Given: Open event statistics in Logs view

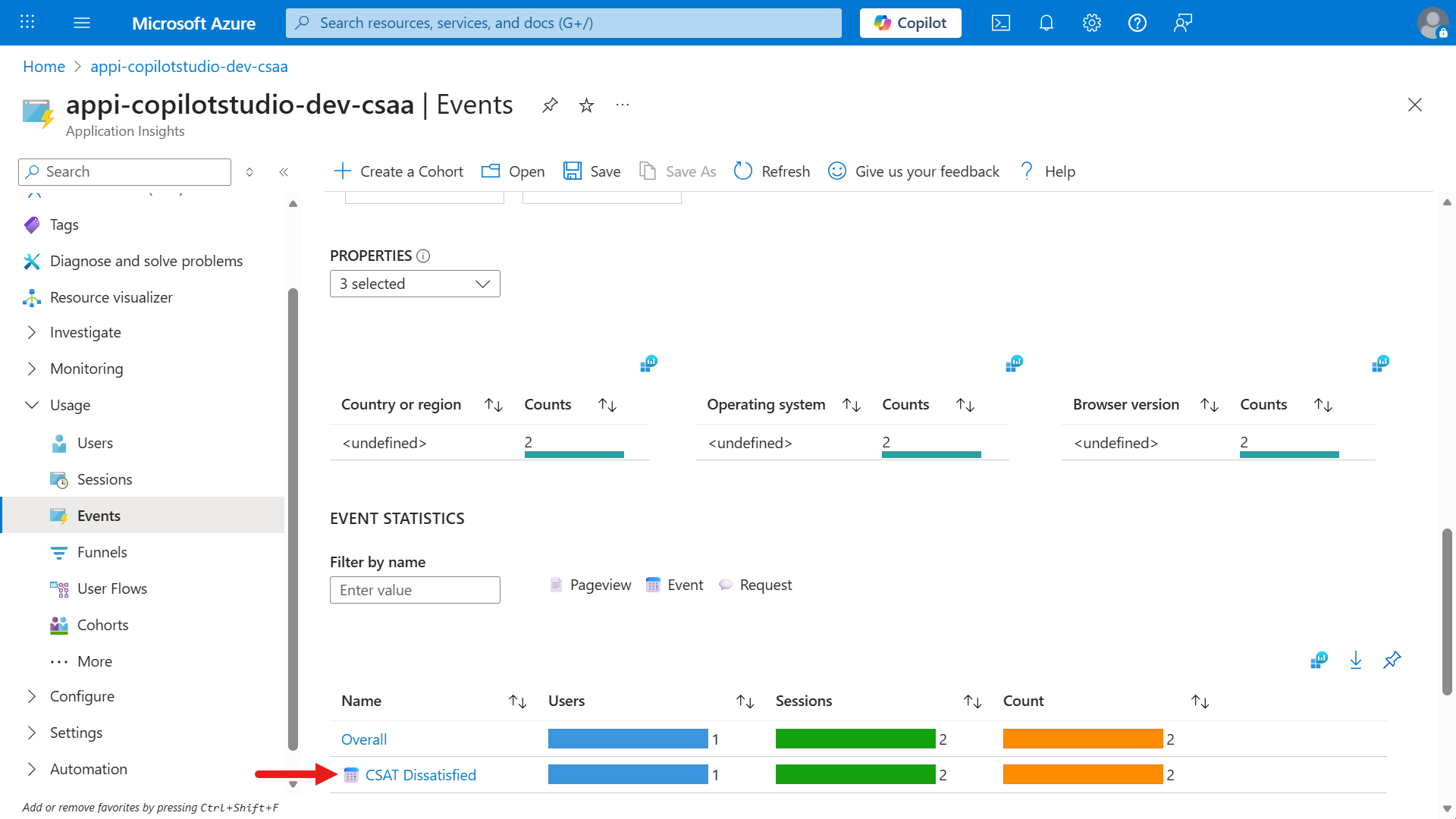Looking at the screenshot, I should [1319, 660].
